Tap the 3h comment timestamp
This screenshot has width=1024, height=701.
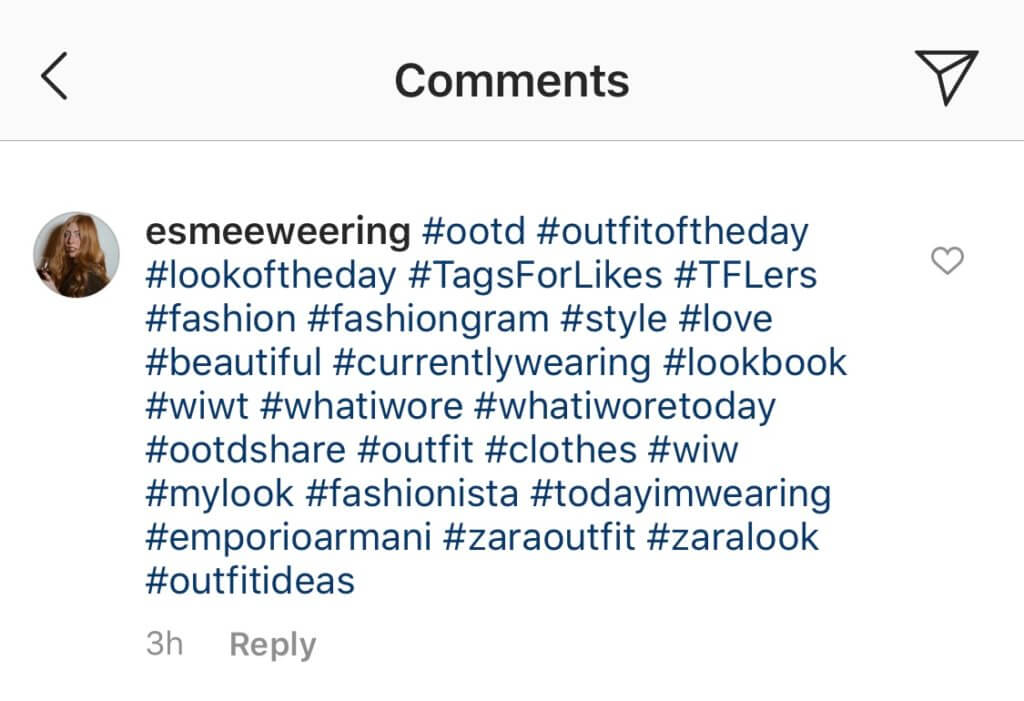[165, 644]
